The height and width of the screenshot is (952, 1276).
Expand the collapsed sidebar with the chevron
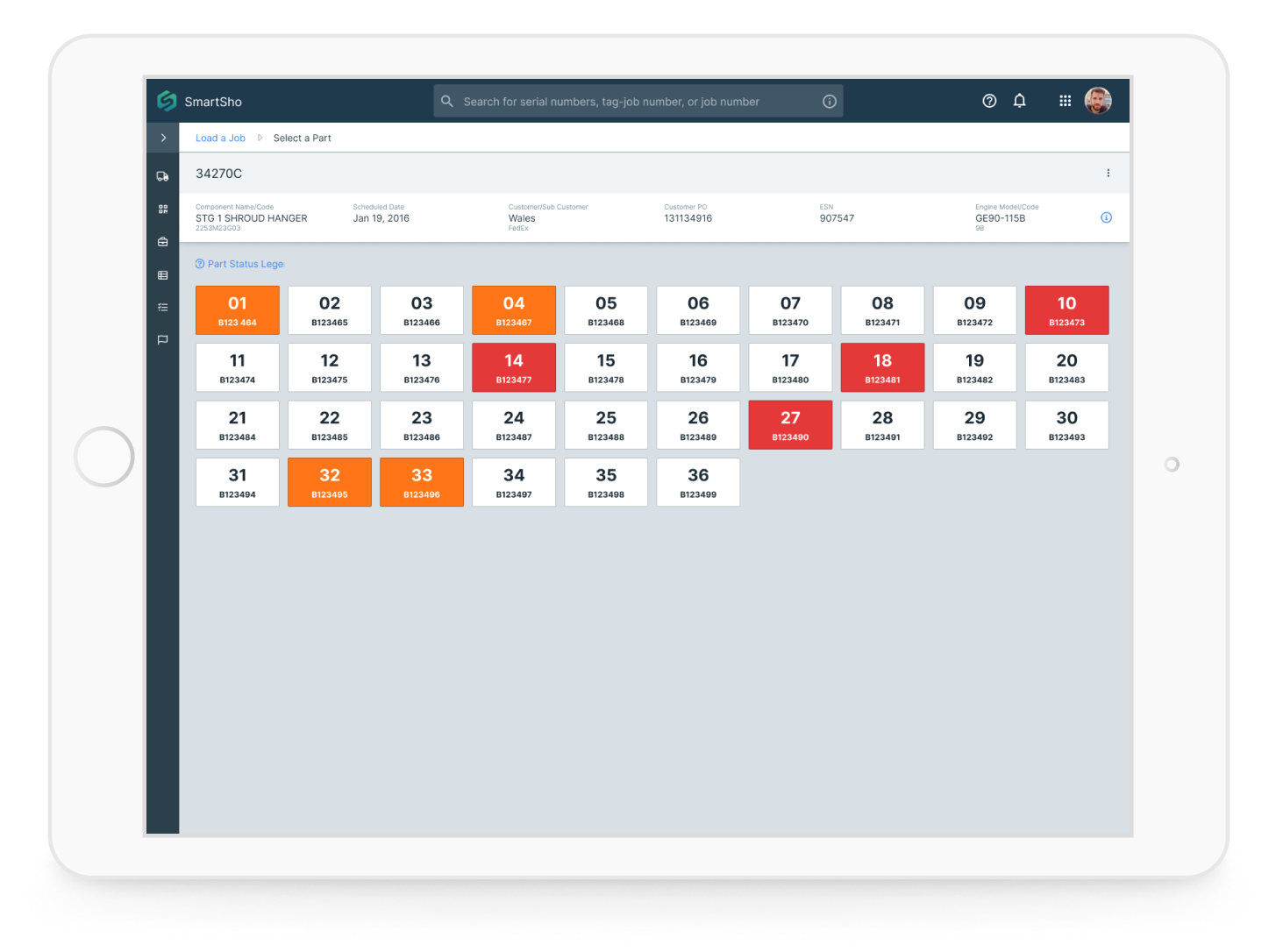[x=163, y=138]
